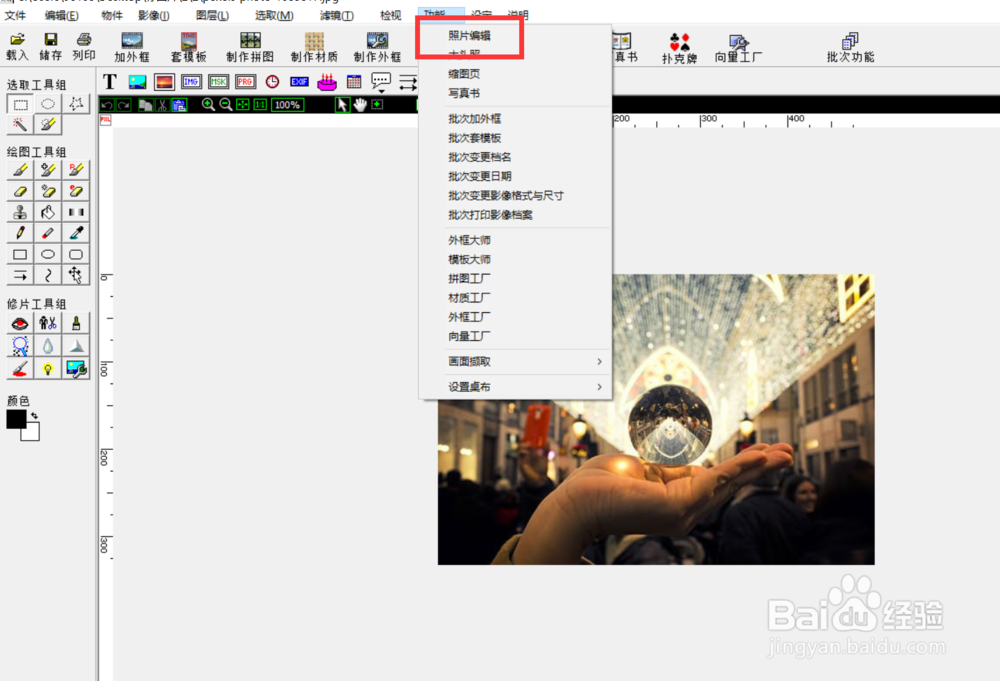
Task: Click the birthday cake object icon
Action: [x=327, y=82]
